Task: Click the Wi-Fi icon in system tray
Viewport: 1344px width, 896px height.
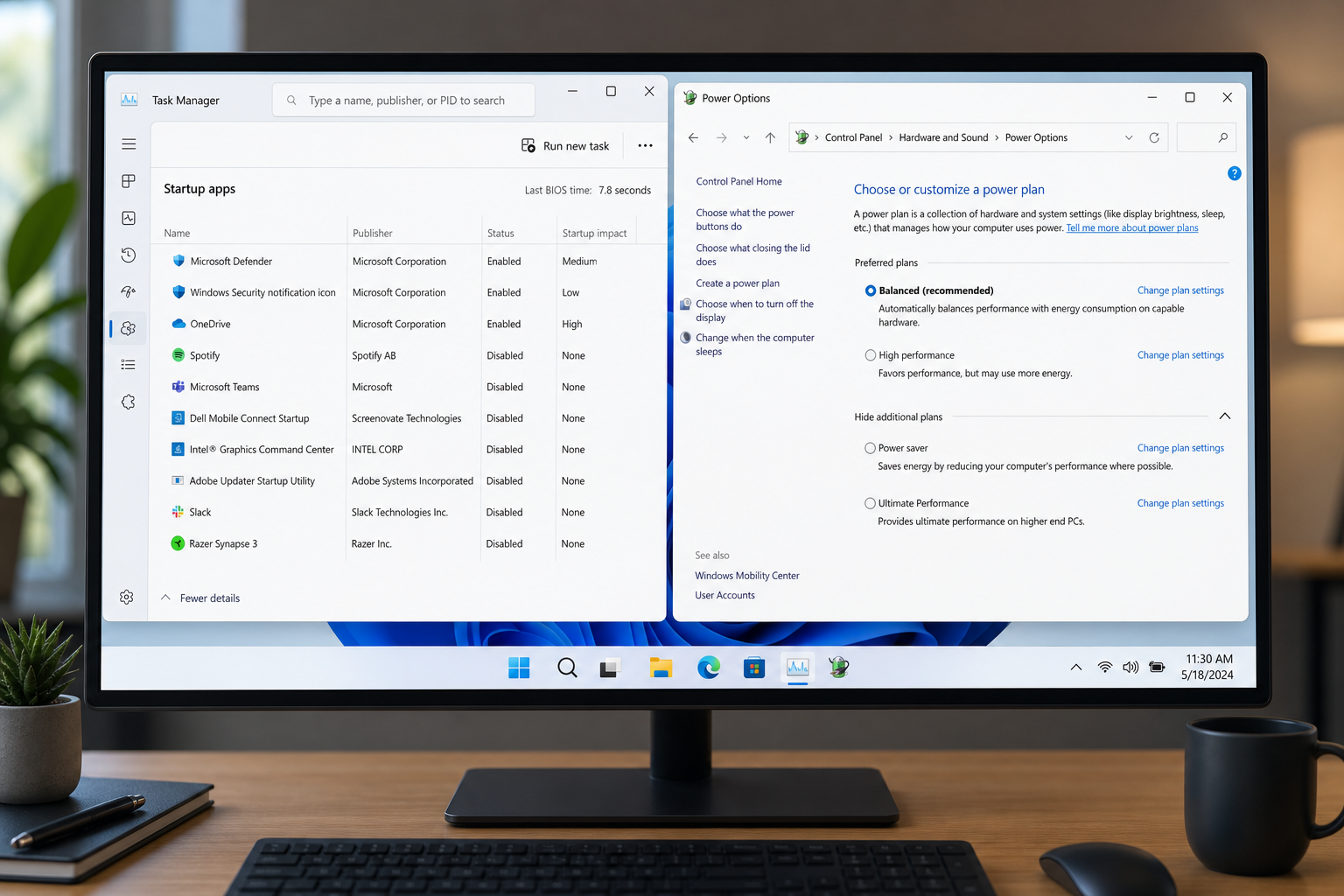Action: [x=1105, y=667]
